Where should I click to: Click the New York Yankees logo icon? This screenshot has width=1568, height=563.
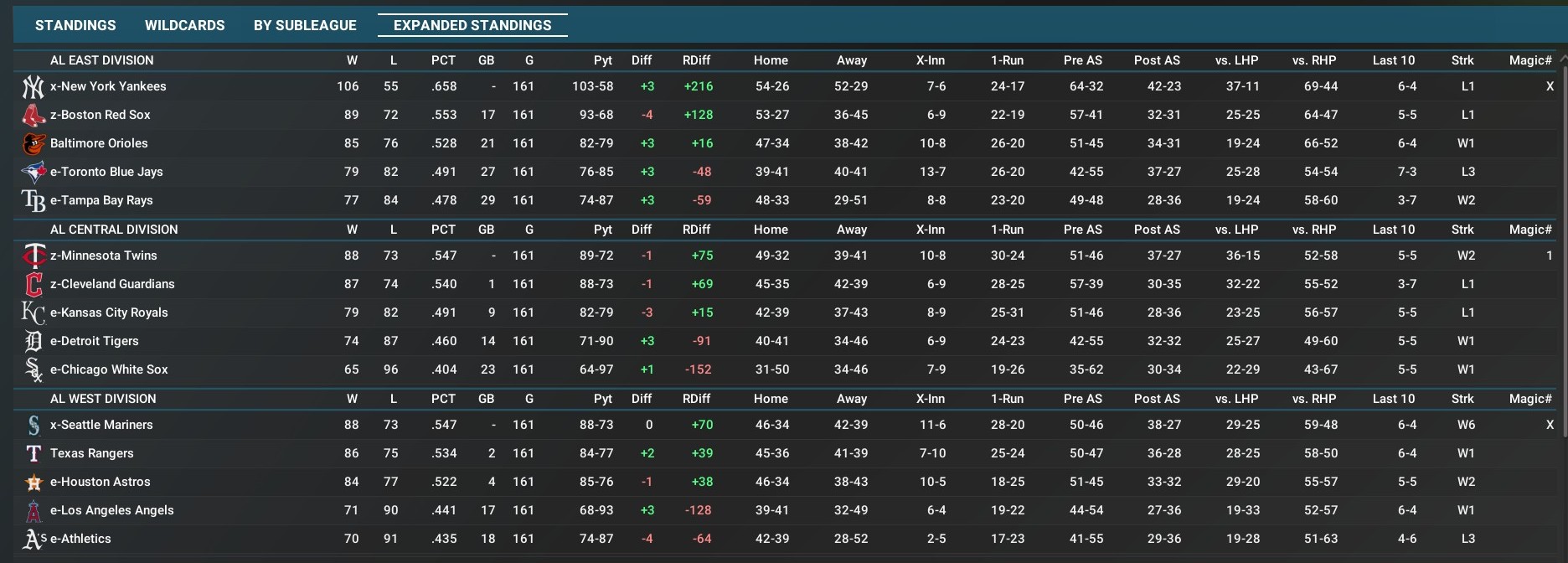click(33, 87)
